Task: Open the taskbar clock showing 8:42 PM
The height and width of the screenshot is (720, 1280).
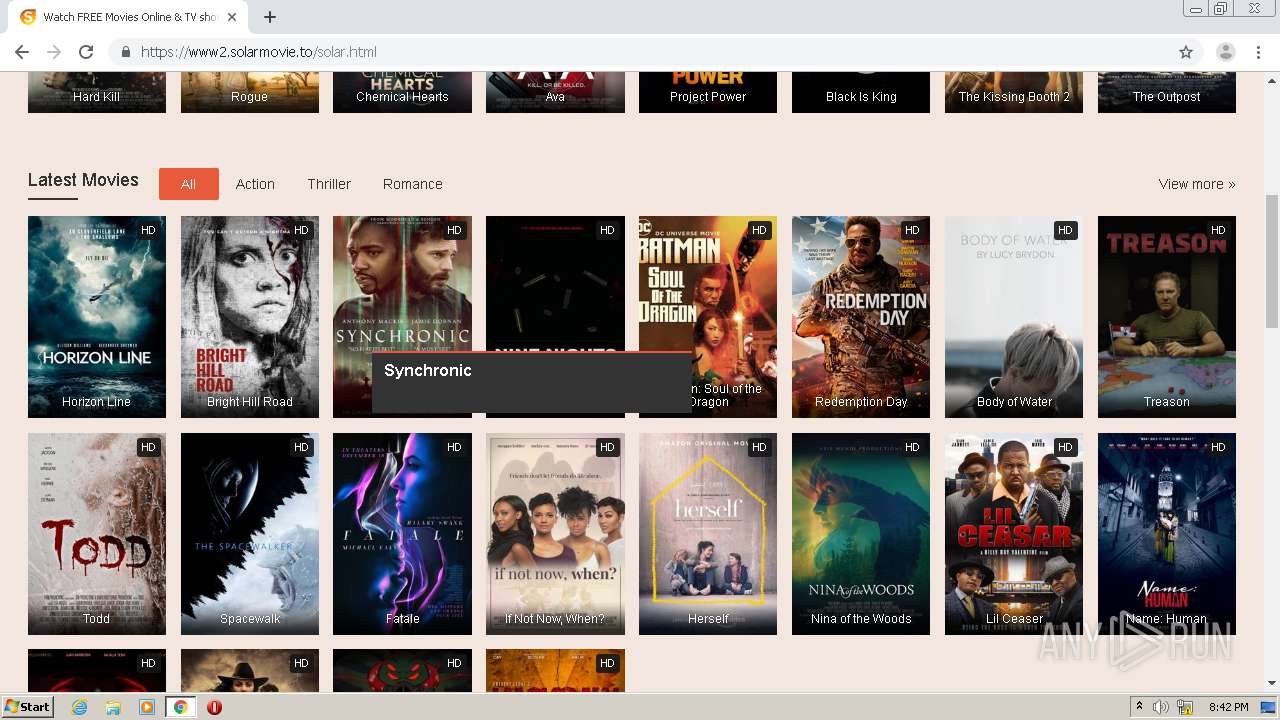Action: (x=1228, y=707)
